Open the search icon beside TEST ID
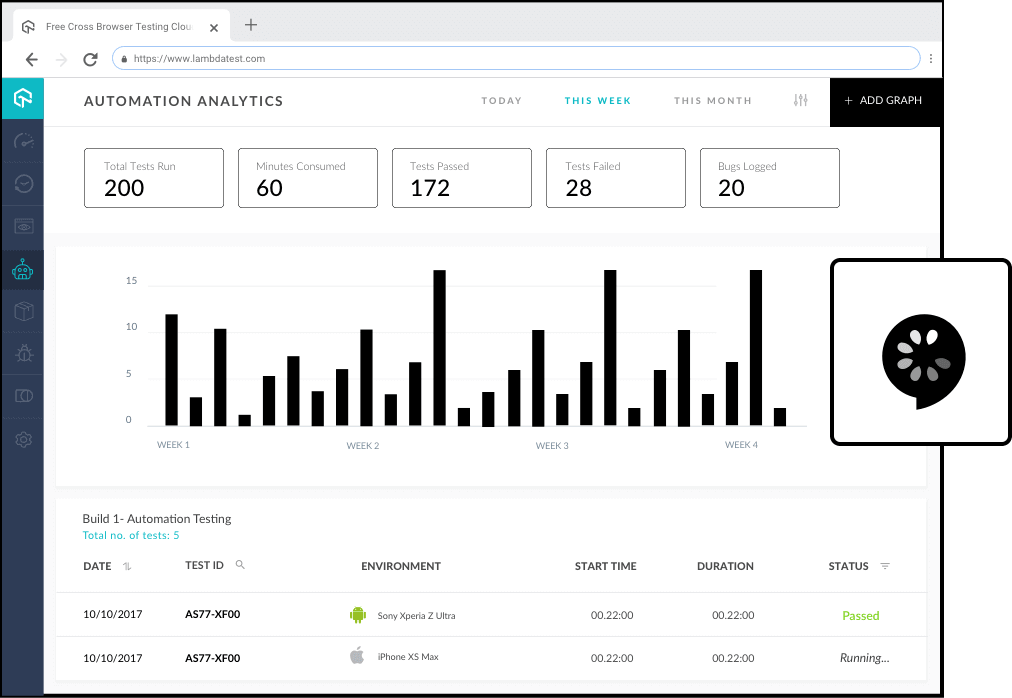Viewport: 1012px width, 698px height. click(x=240, y=566)
